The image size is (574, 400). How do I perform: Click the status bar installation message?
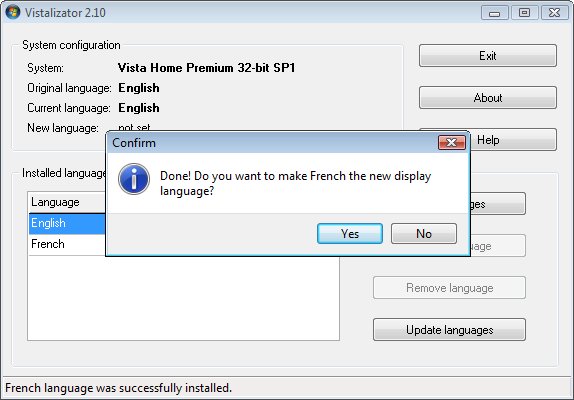coord(119,388)
